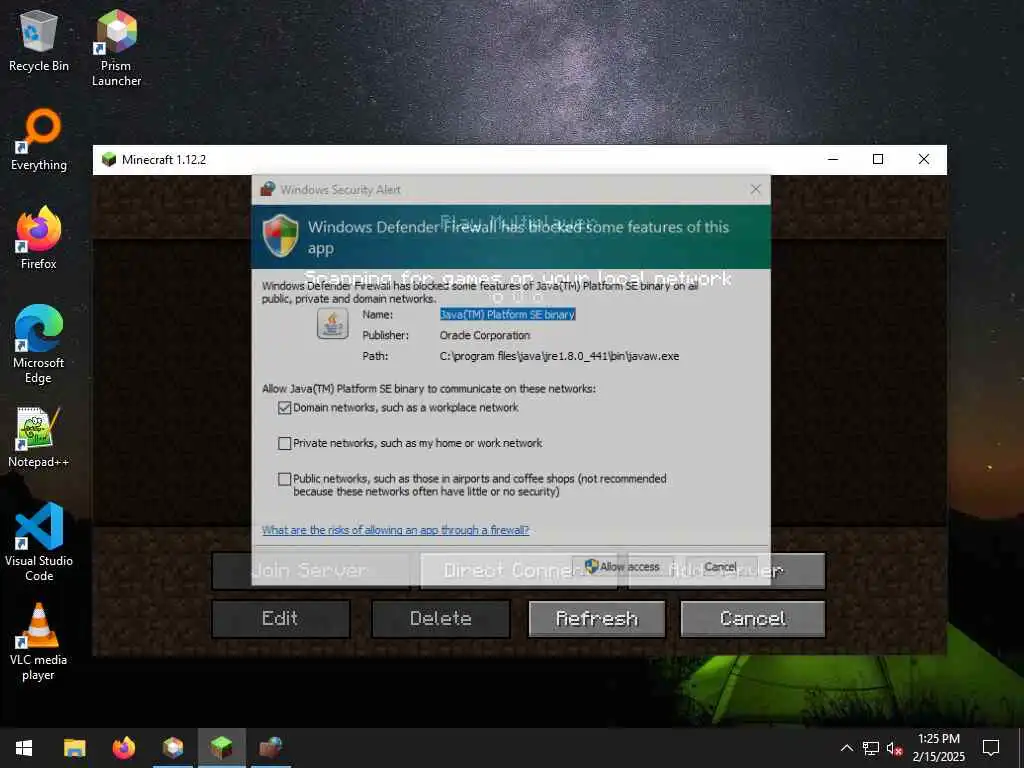Select the Microsoft Edge desktop icon

(39, 345)
